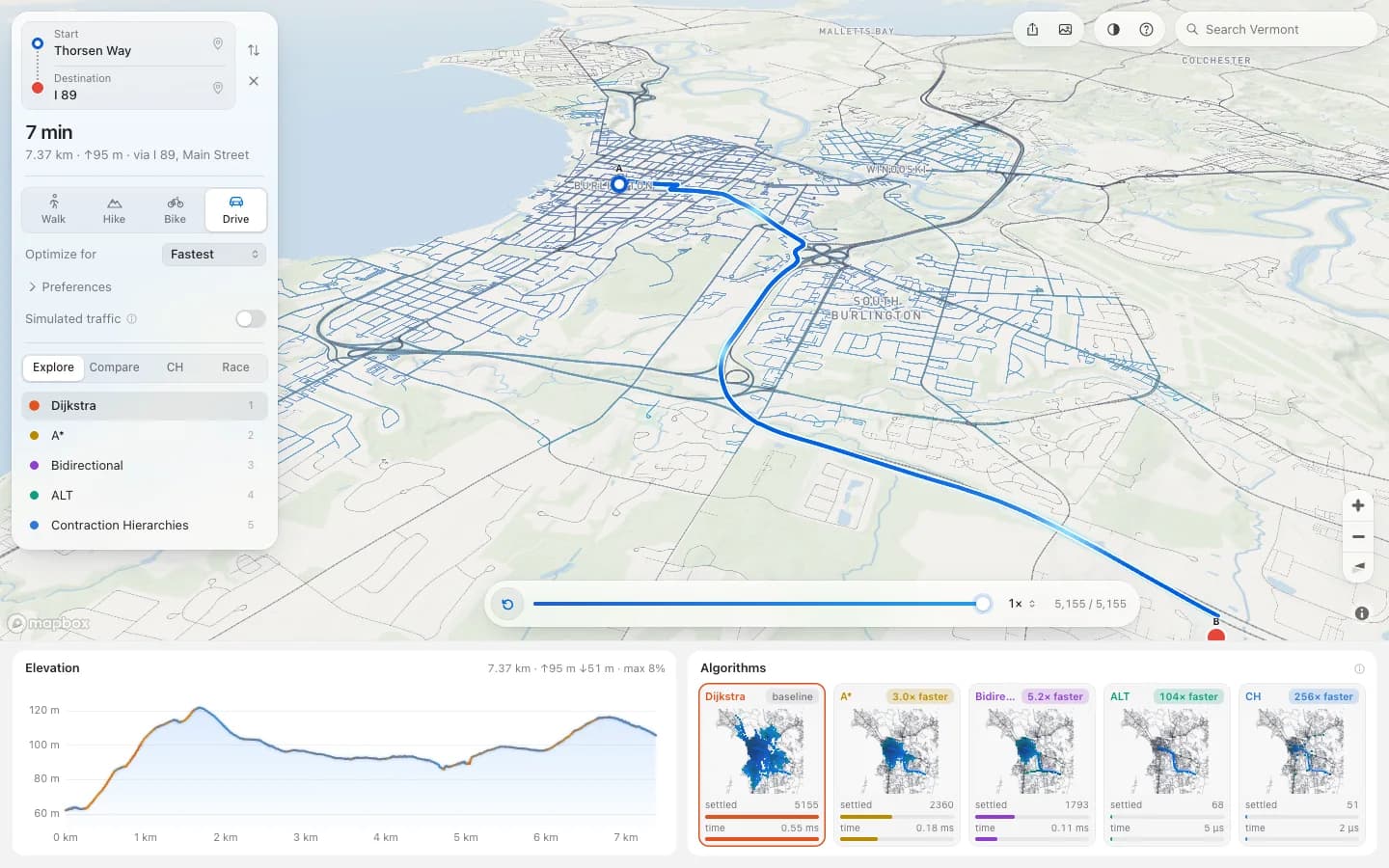Switch to the Compare tab
This screenshot has width=1389, height=868.
[x=114, y=367]
